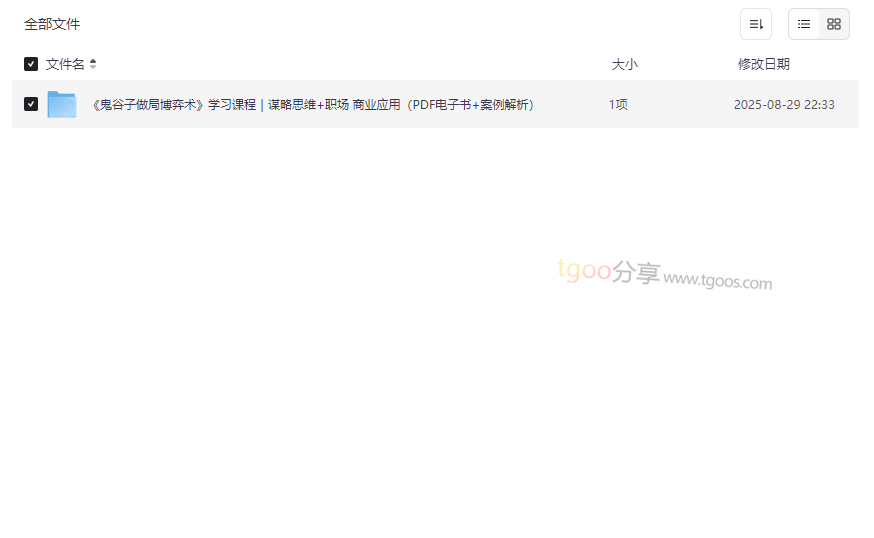
Task: Uncheck the select-all checkbox in header
Action: [x=31, y=64]
